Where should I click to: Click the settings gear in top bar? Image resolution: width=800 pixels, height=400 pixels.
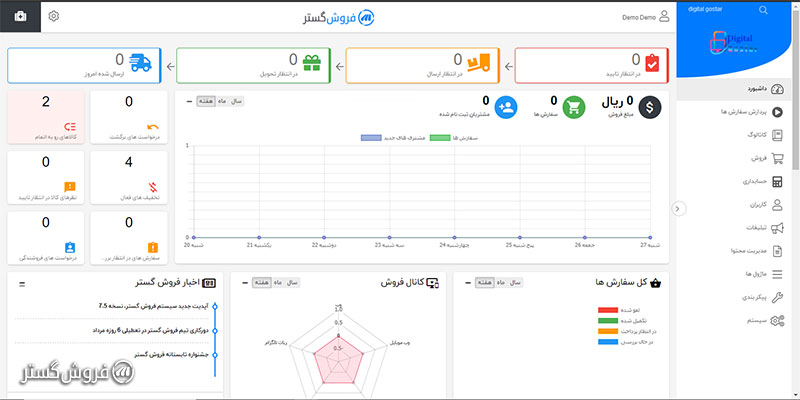pos(54,16)
